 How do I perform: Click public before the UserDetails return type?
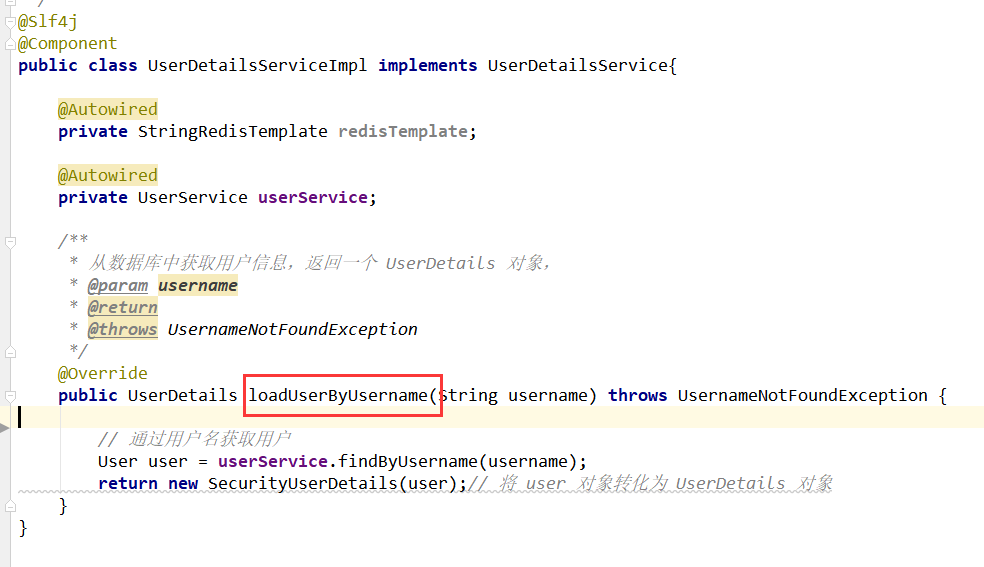pos(87,395)
